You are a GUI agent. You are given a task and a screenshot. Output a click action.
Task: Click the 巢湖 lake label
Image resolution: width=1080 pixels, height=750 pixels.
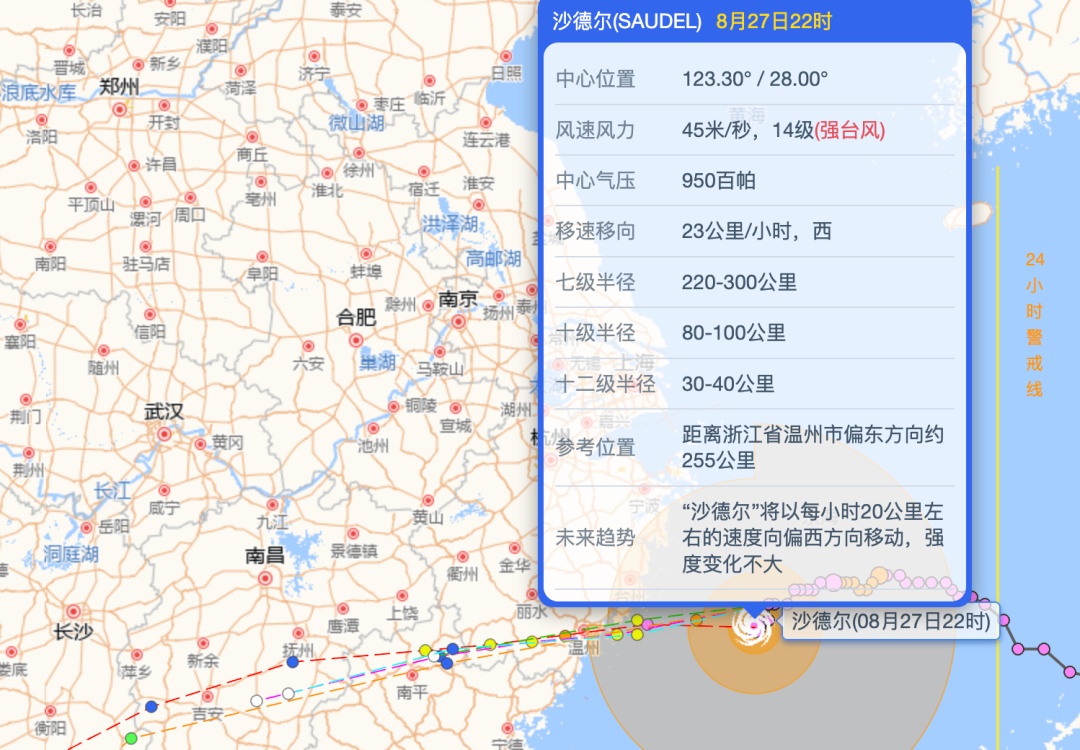tap(377, 362)
